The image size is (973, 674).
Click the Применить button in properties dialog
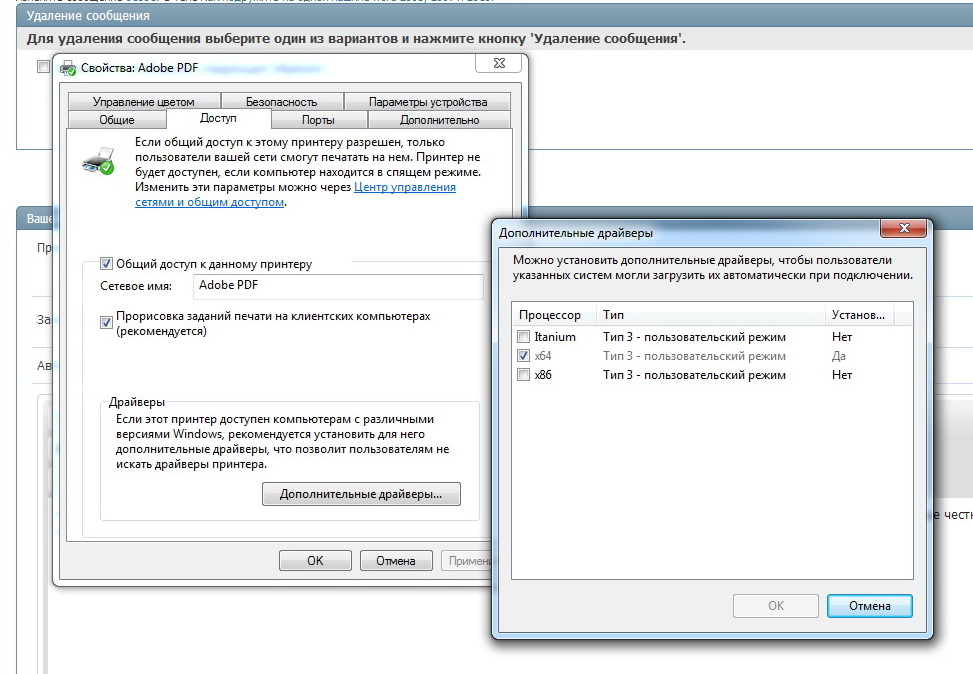click(467, 560)
